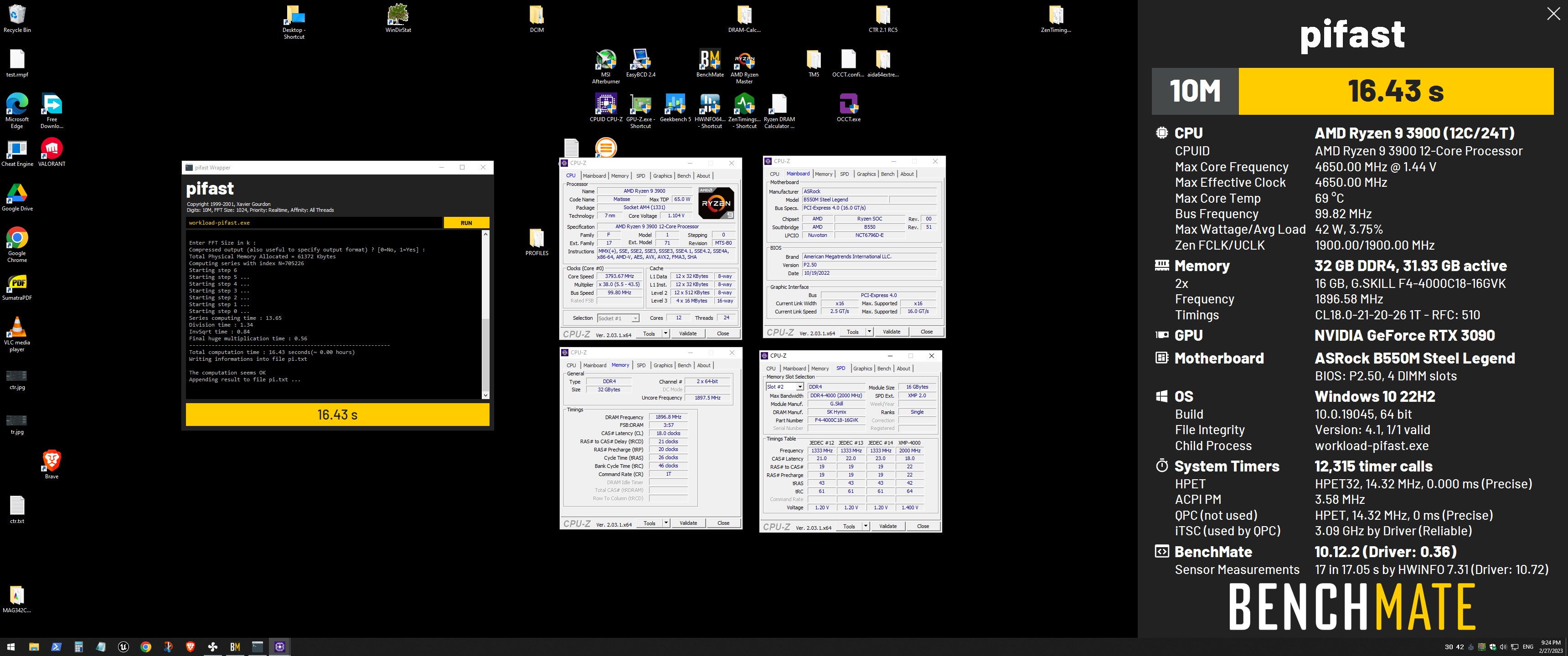Expand Tools dropdown arrow in CPU-tab CPU-Z window
1568x656 pixels.
coord(665,333)
